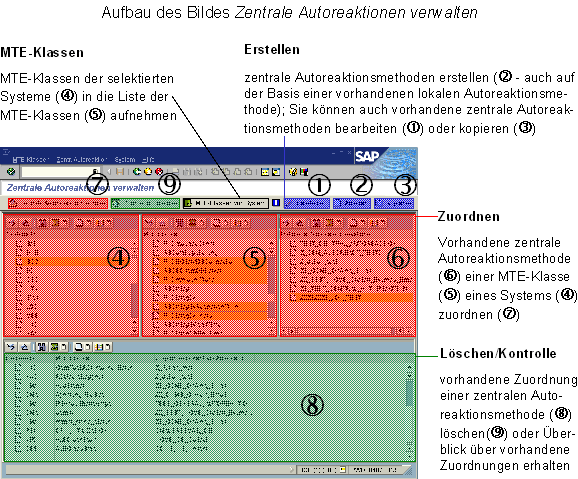
Task: Click the Create New Session icon
Action: coord(265,172)
